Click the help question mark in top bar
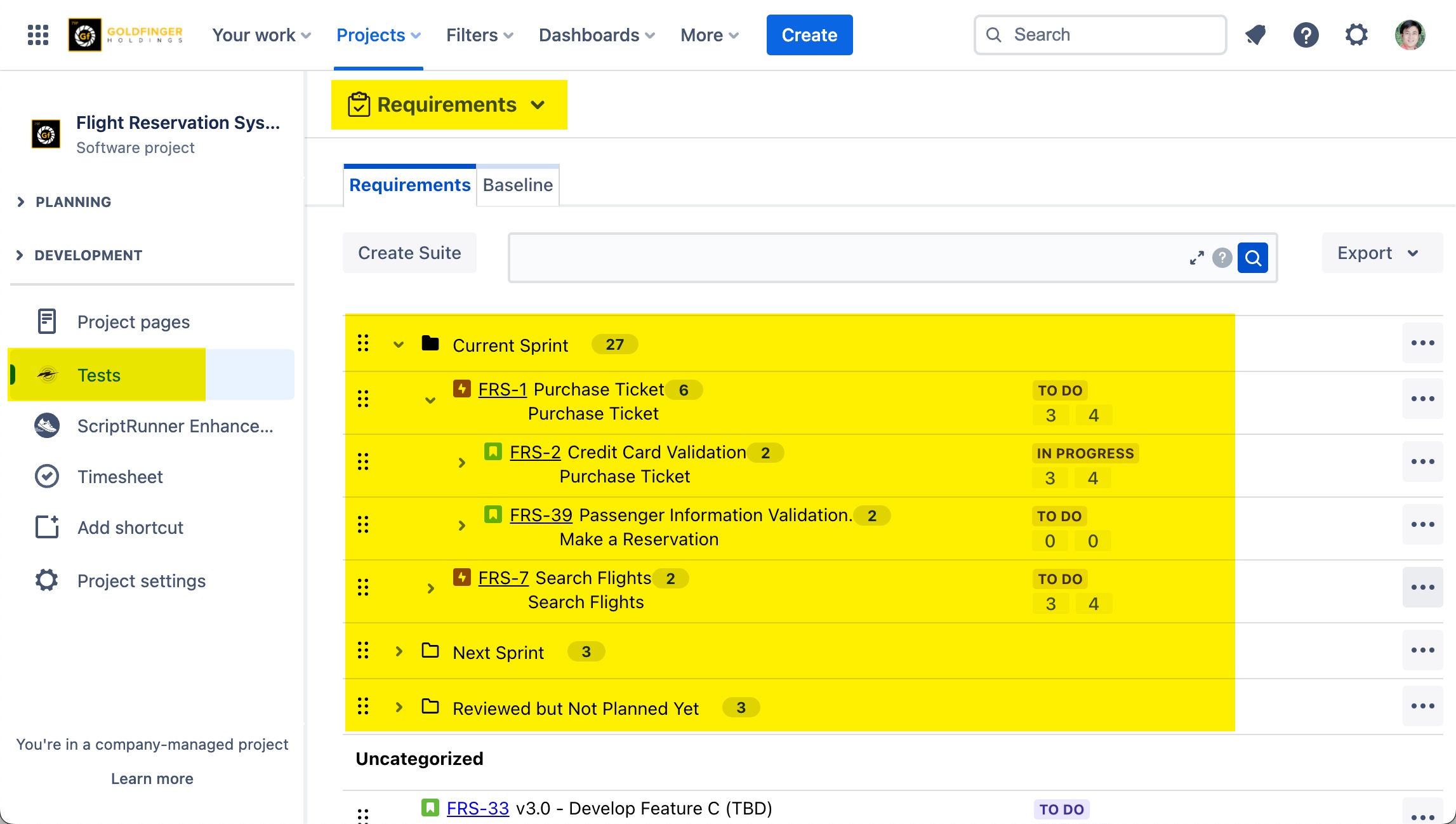 [1306, 35]
